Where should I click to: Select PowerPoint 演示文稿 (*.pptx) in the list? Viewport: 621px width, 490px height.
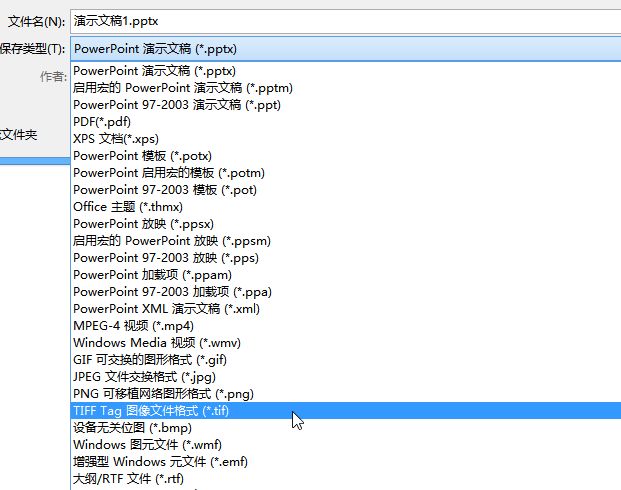[x=345, y=71]
